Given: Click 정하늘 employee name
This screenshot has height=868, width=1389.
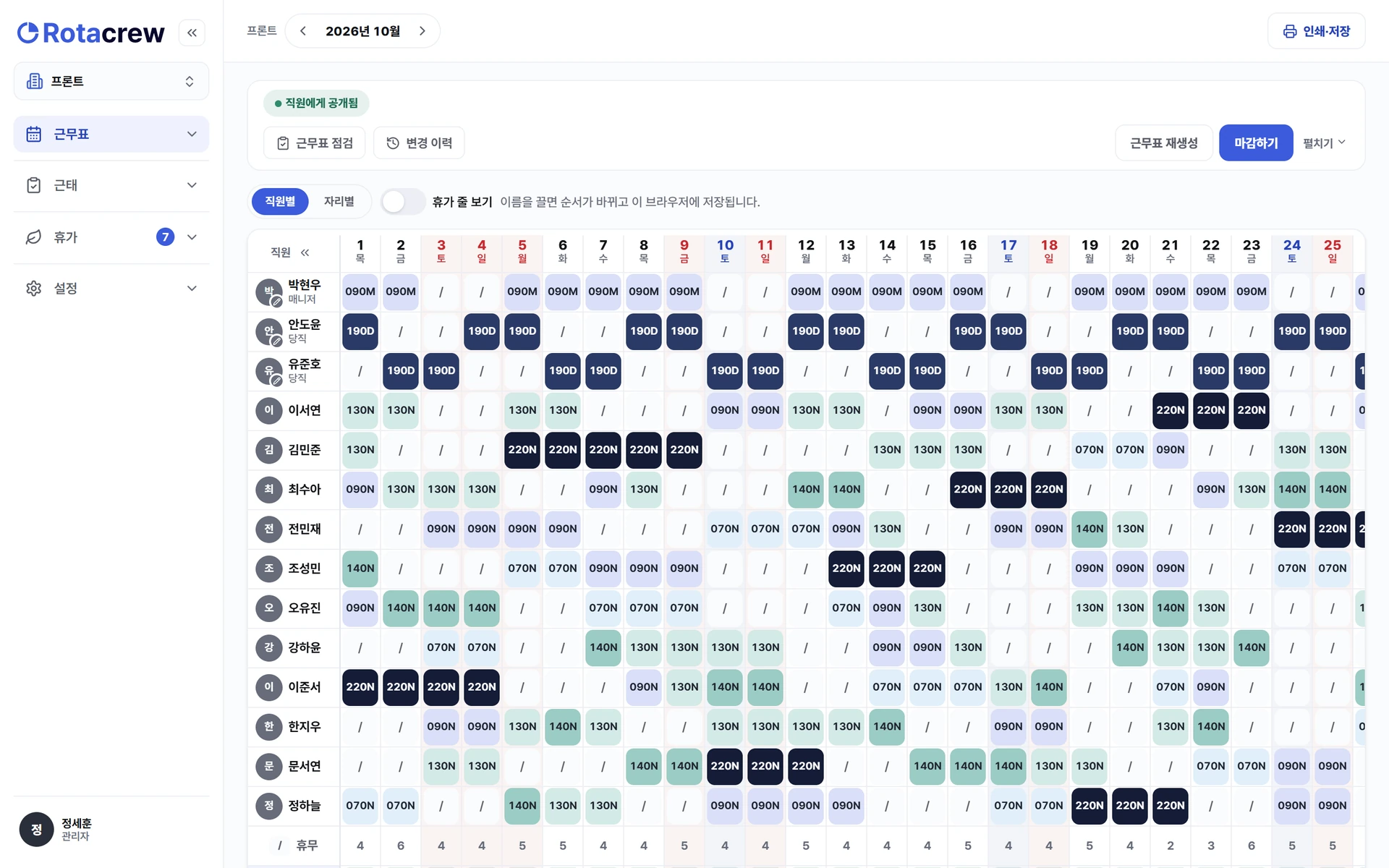Looking at the screenshot, I should (305, 806).
